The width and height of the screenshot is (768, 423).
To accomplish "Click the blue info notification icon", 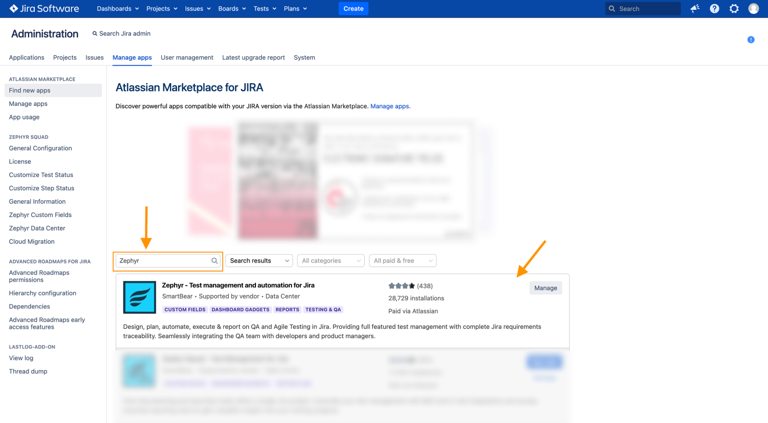I will pos(751,40).
